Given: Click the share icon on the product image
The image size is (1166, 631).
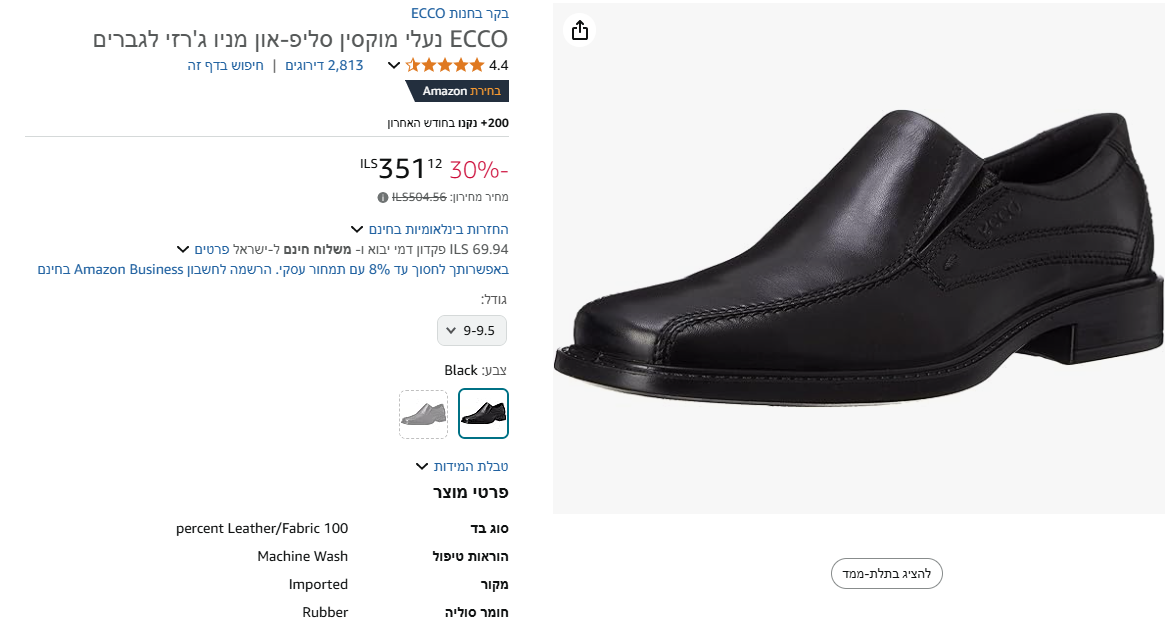Looking at the screenshot, I should pyautogui.click(x=579, y=30).
